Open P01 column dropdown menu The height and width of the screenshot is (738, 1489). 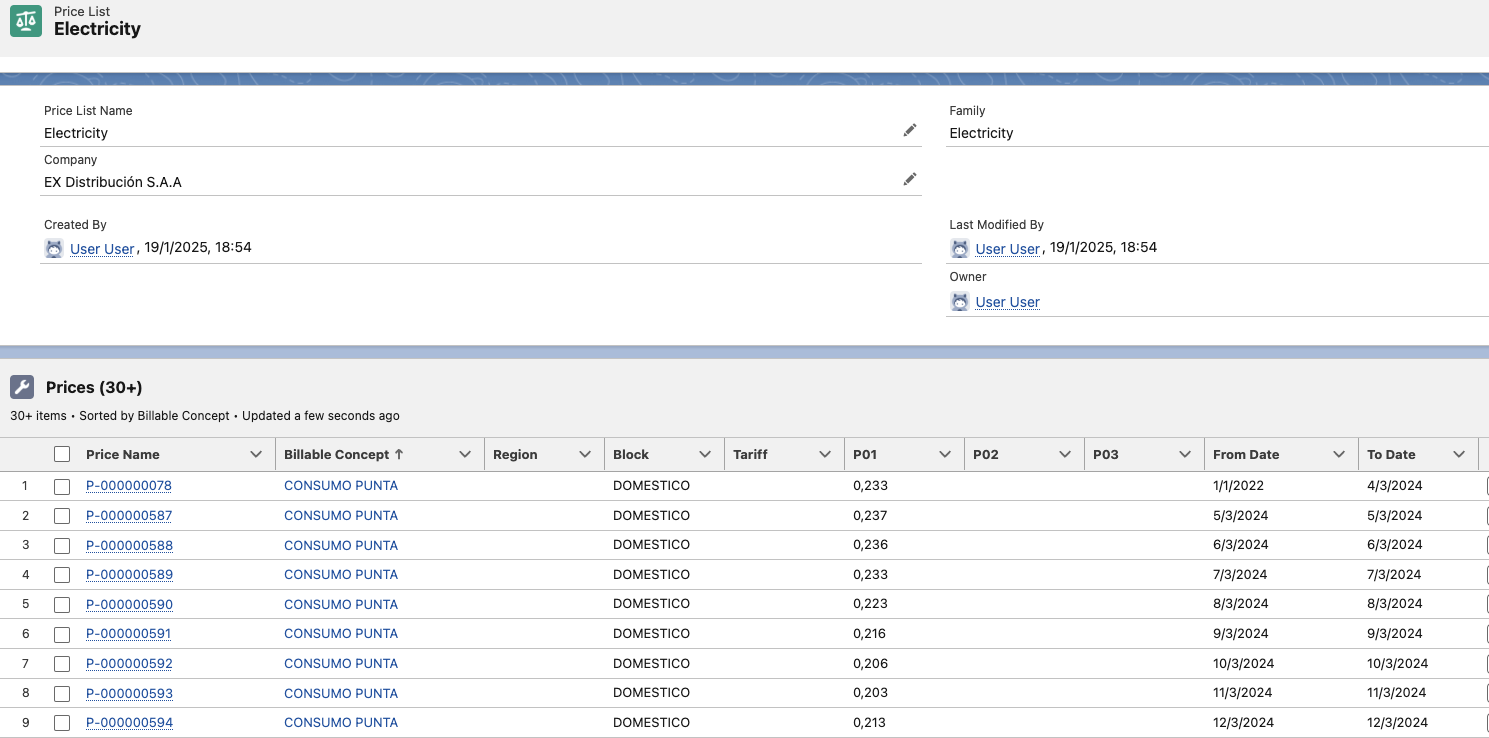click(945, 454)
